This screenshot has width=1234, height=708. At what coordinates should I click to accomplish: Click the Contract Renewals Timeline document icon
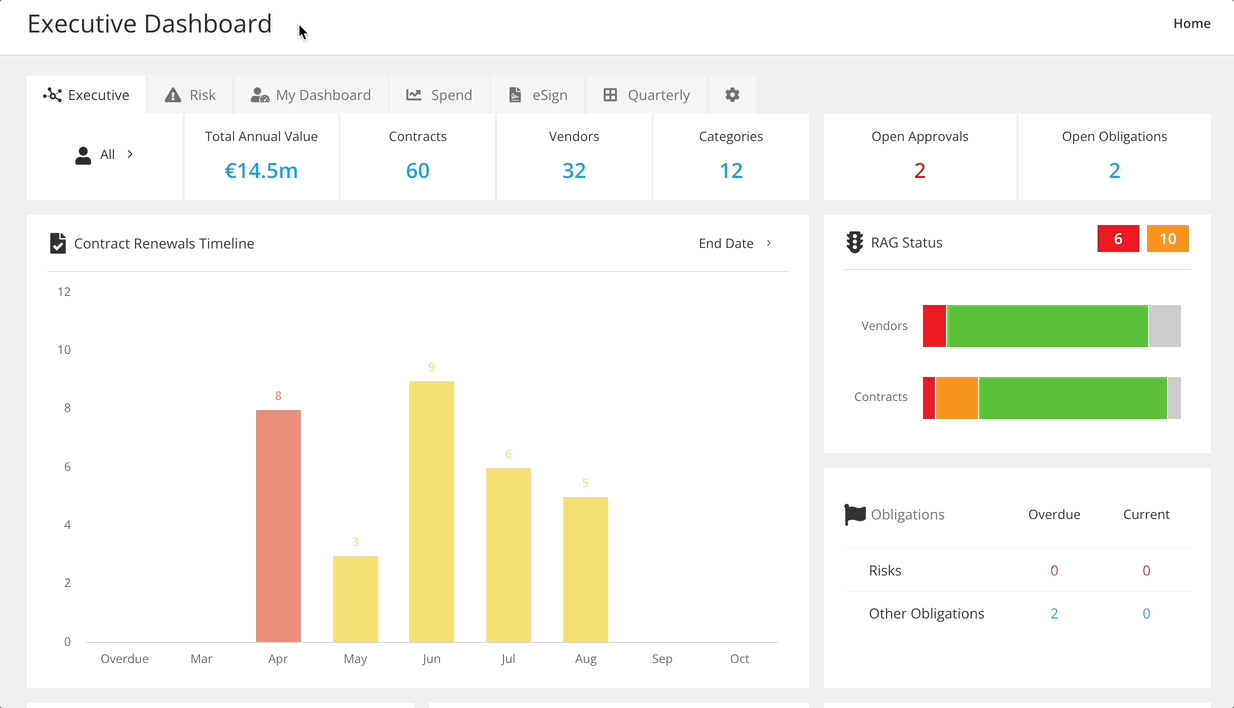tap(58, 243)
